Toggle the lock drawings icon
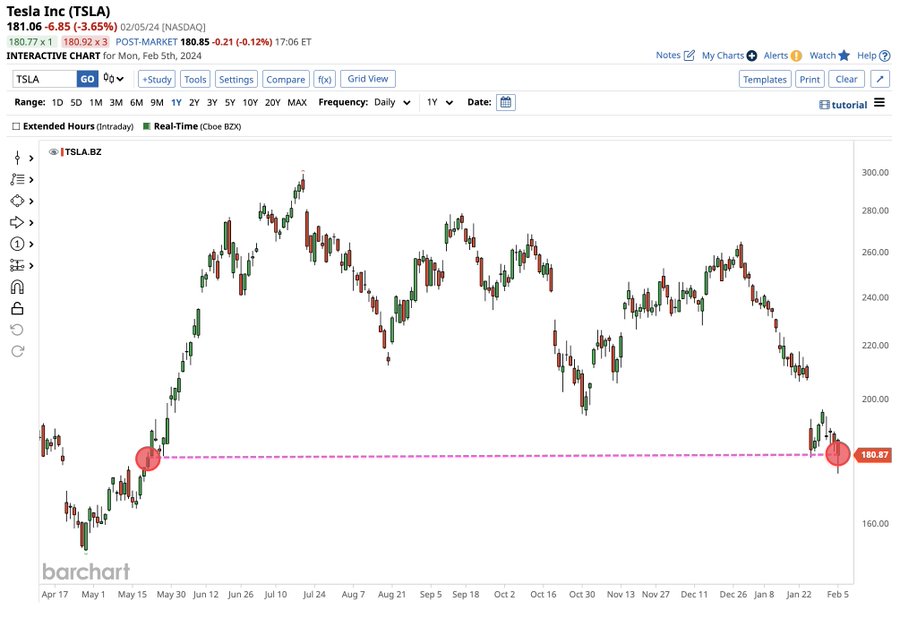 (x=17, y=308)
